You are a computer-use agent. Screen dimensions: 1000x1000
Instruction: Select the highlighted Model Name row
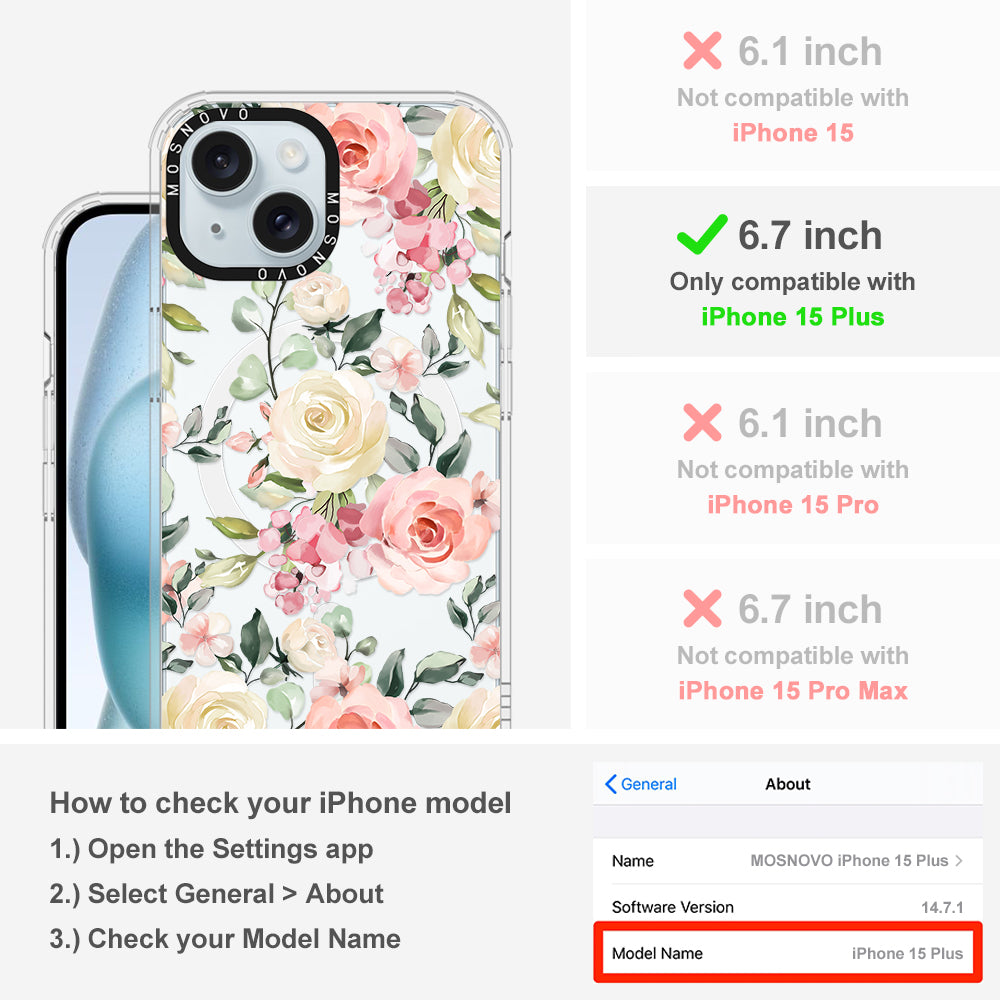point(788,953)
